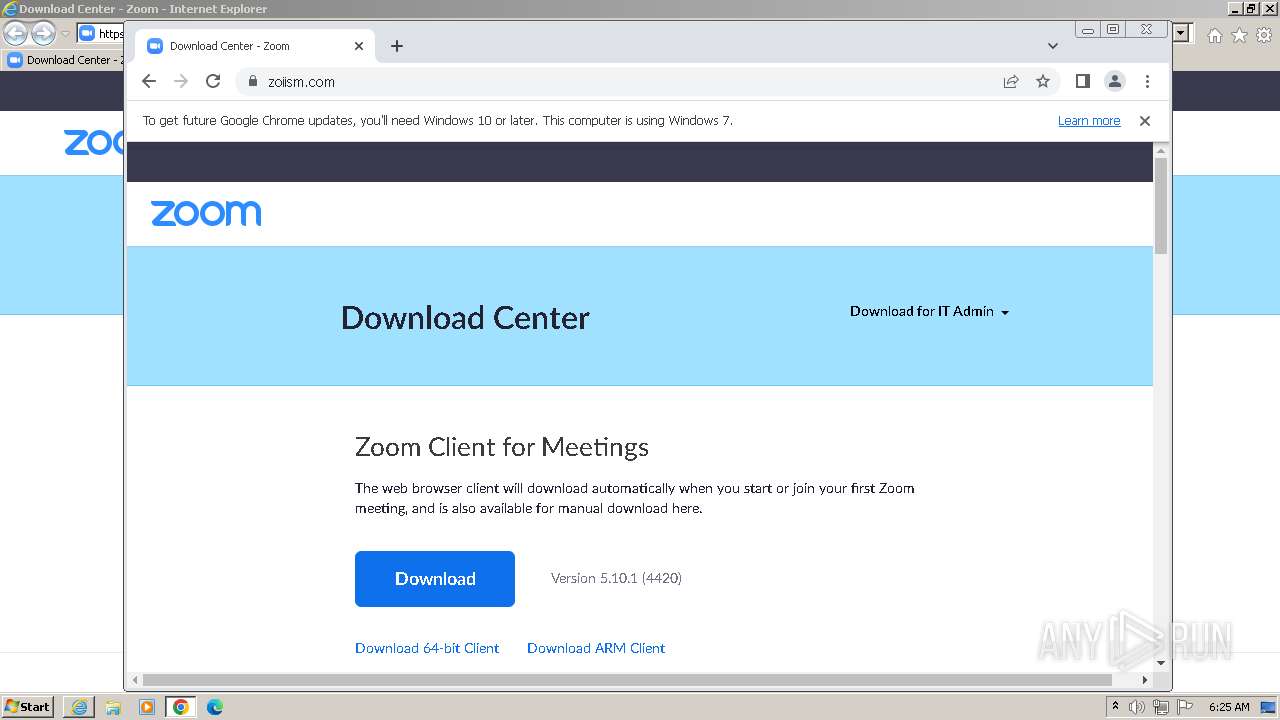Click the padlock site info icon

[252, 82]
